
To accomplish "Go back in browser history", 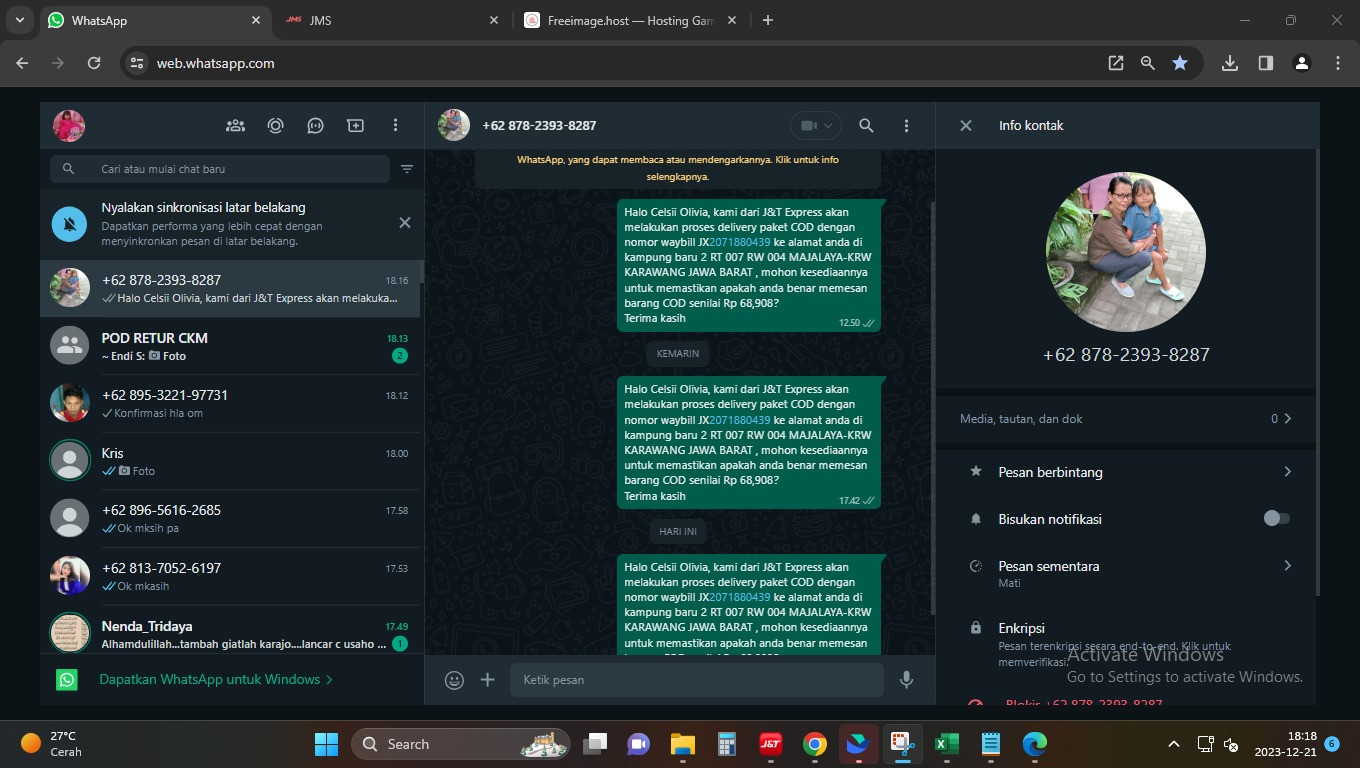I will click(x=22, y=63).
